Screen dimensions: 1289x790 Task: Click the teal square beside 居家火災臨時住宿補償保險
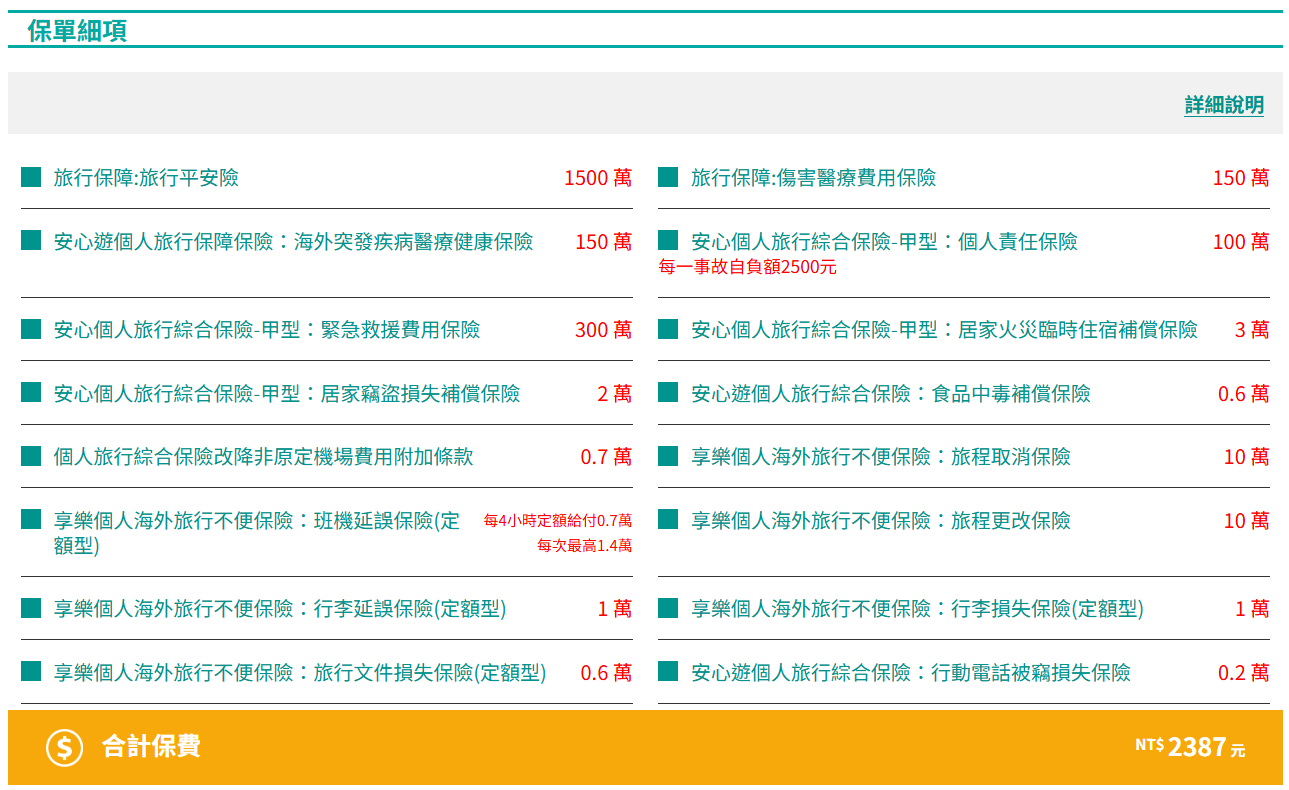668,329
